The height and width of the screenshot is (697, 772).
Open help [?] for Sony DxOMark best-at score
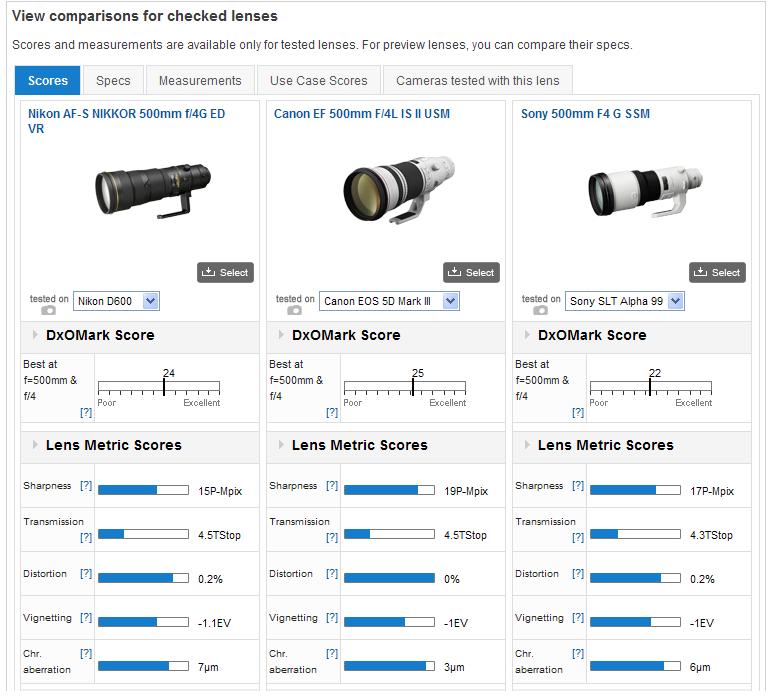point(578,412)
